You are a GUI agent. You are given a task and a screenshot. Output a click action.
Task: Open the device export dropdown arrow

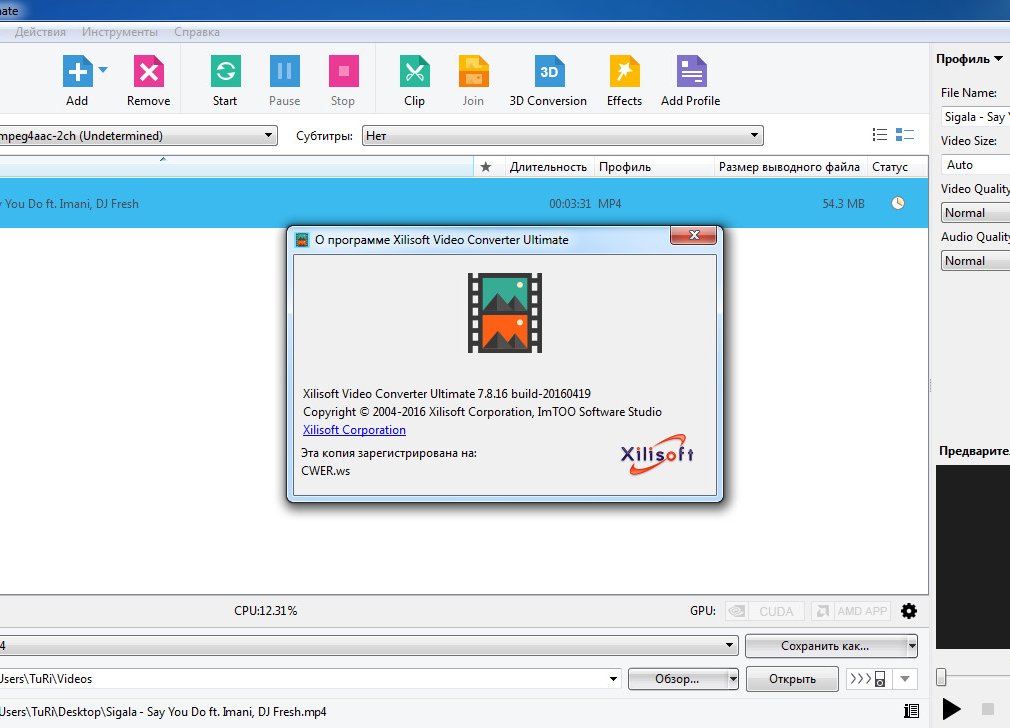point(905,678)
